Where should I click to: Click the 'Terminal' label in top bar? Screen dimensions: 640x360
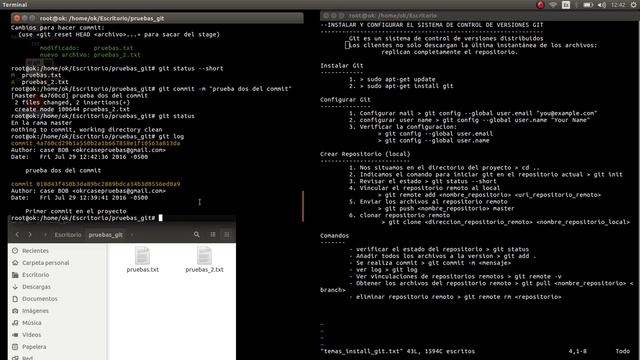pyautogui.click(x=15, y=5)
